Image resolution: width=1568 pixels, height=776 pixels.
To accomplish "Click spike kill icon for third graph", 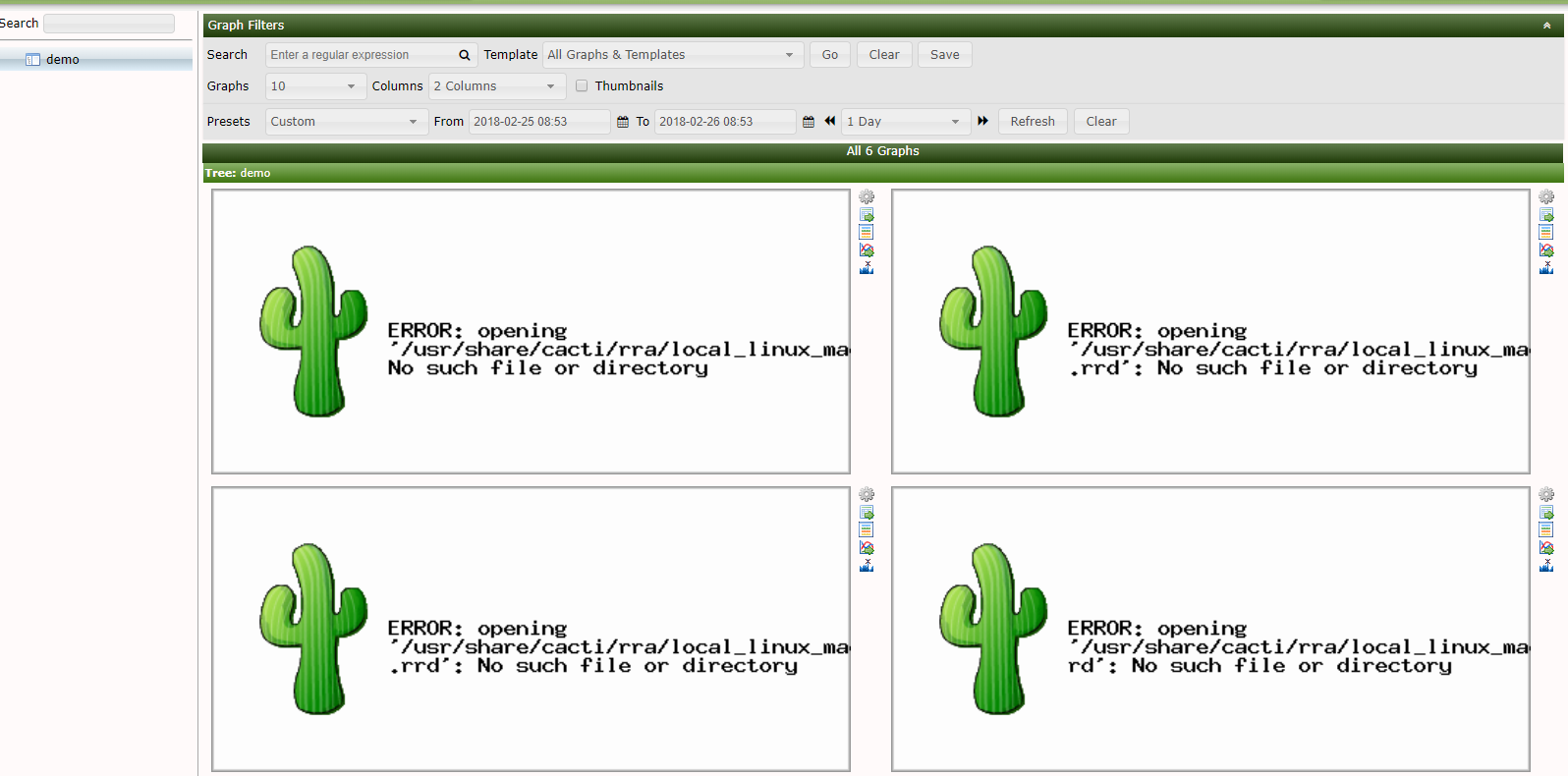I will coord(867,566).
